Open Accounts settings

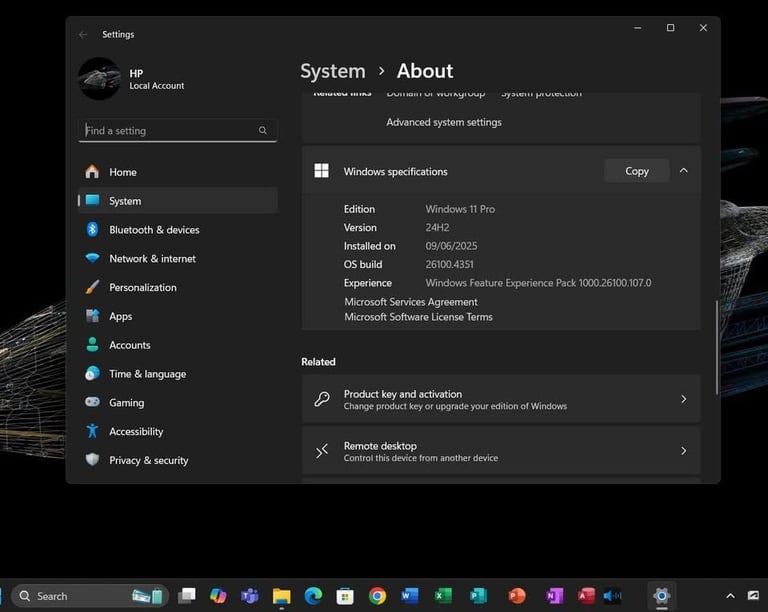(177, 345)
